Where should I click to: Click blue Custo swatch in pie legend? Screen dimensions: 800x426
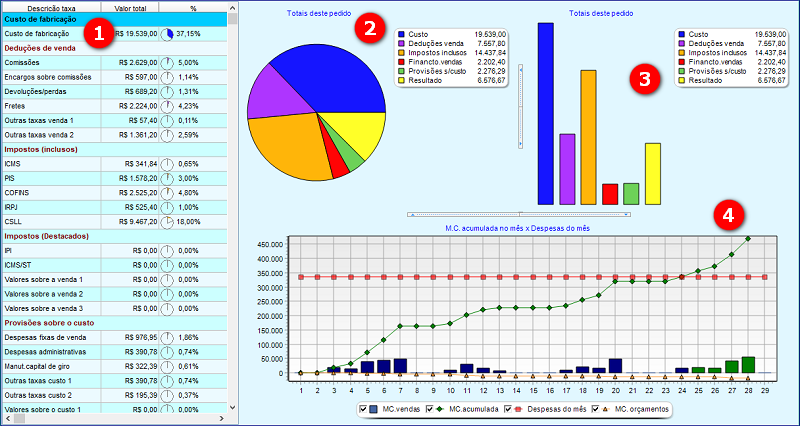pos(401,34)
